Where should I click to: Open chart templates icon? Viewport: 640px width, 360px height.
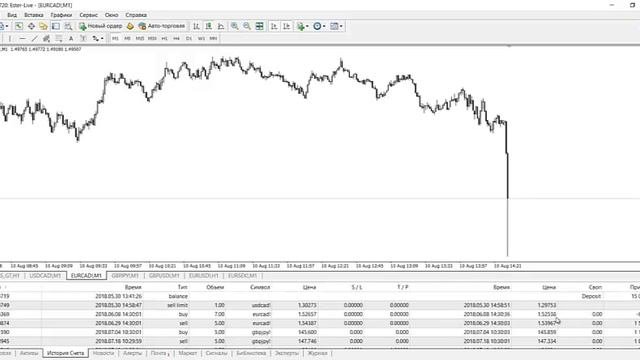(x=334, y=26)
